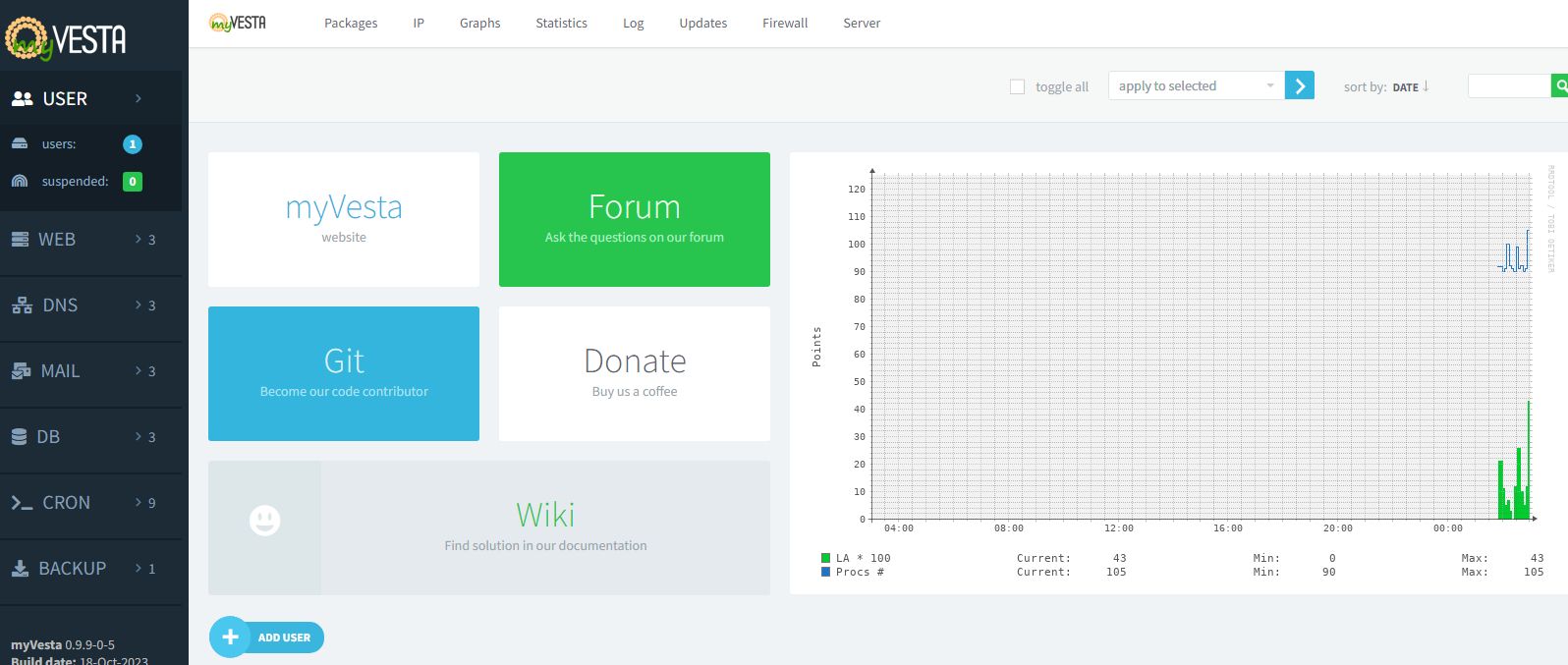Image resolution: width=1568 pixels, height=665 pixels.
Task: Select the USER sidebar label
Action: point(65,98)
